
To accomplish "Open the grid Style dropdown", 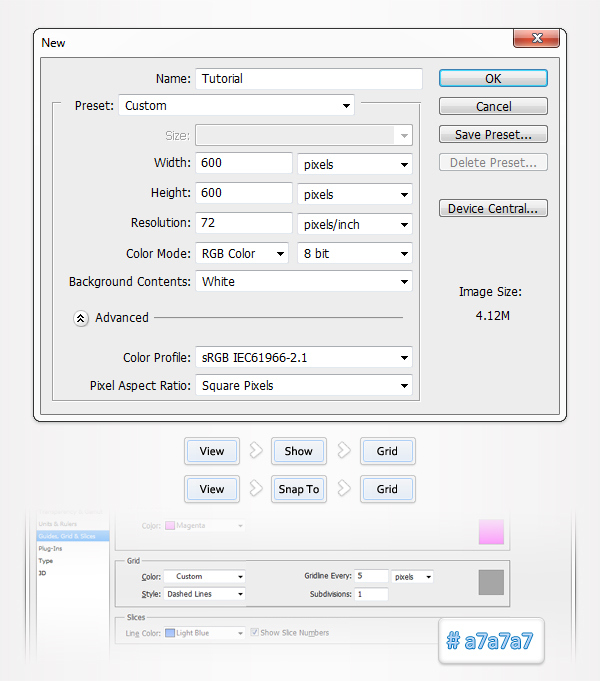I will coord(205,594).
